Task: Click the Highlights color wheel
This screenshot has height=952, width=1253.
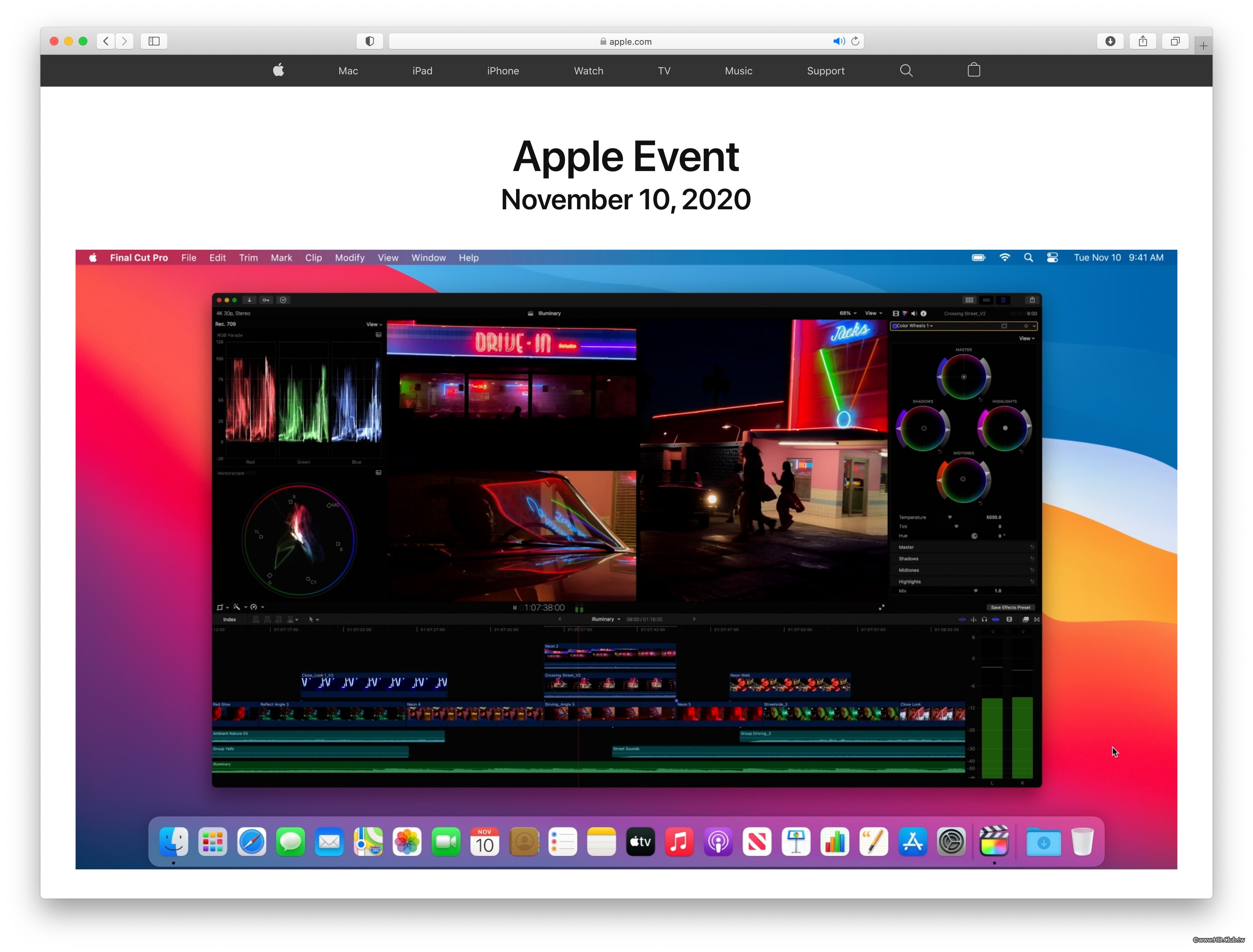Action: click(1004, 428)
